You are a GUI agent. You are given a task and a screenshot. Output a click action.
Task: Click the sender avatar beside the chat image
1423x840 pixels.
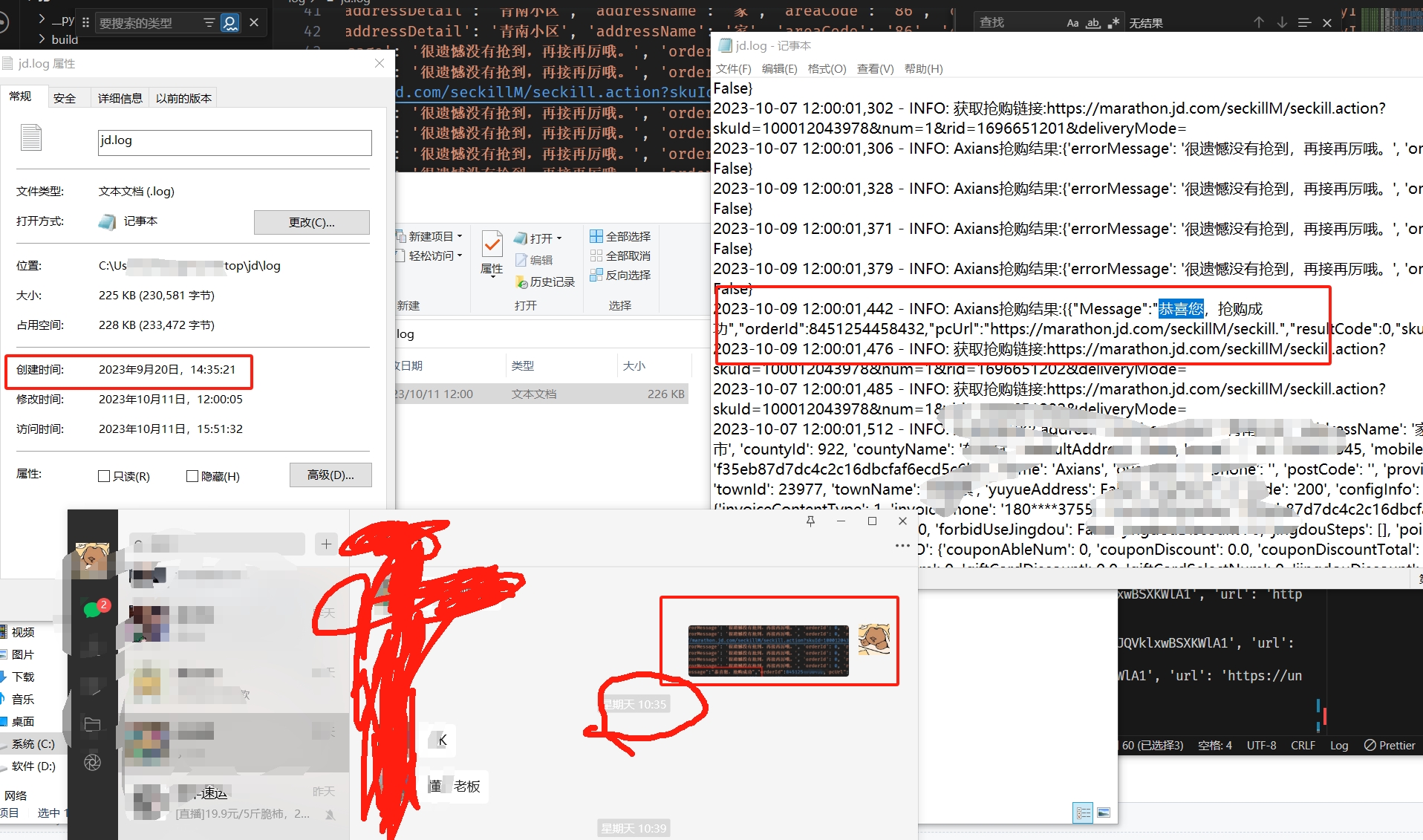874,639
